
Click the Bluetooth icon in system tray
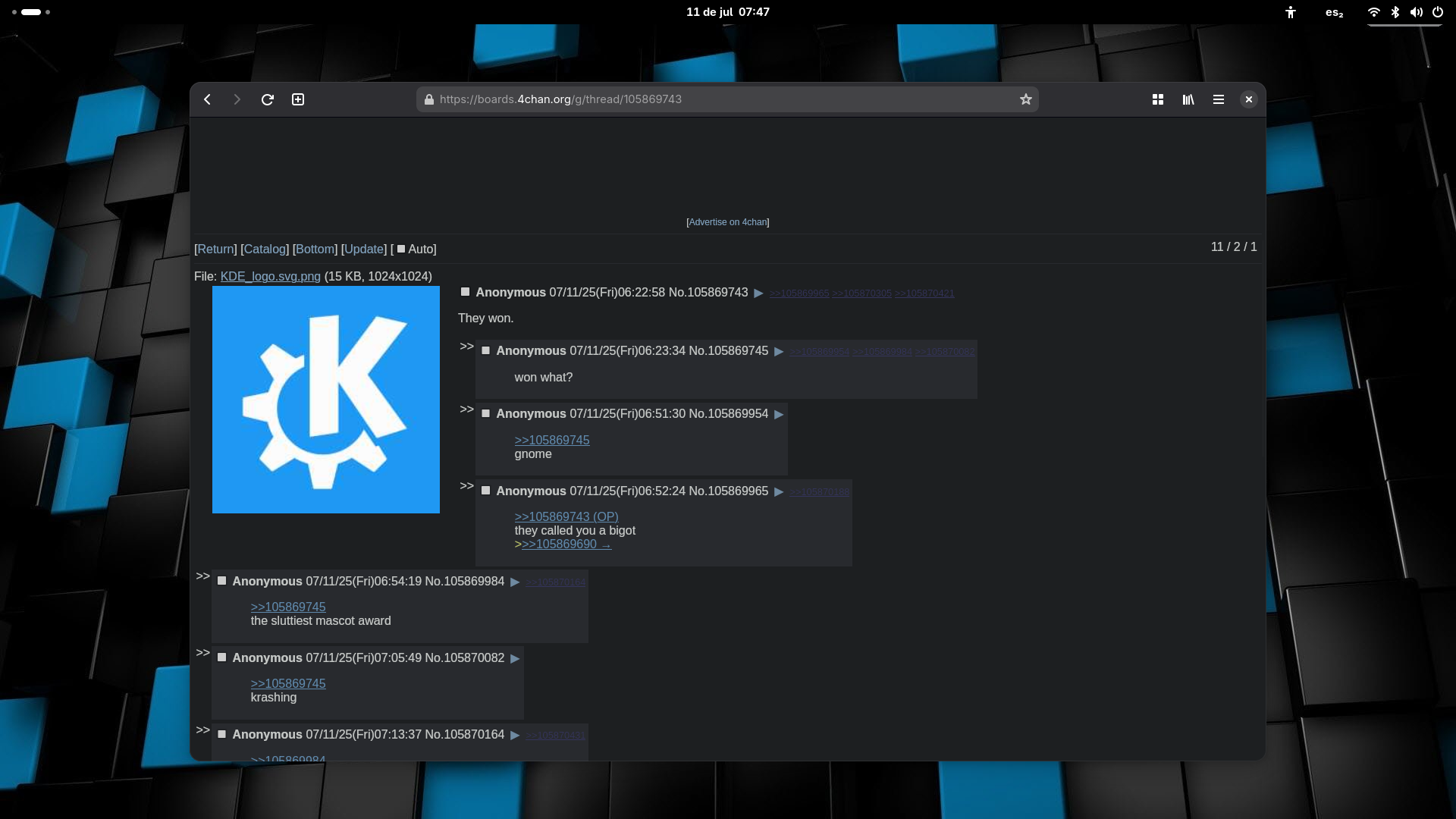(1395, 12)
